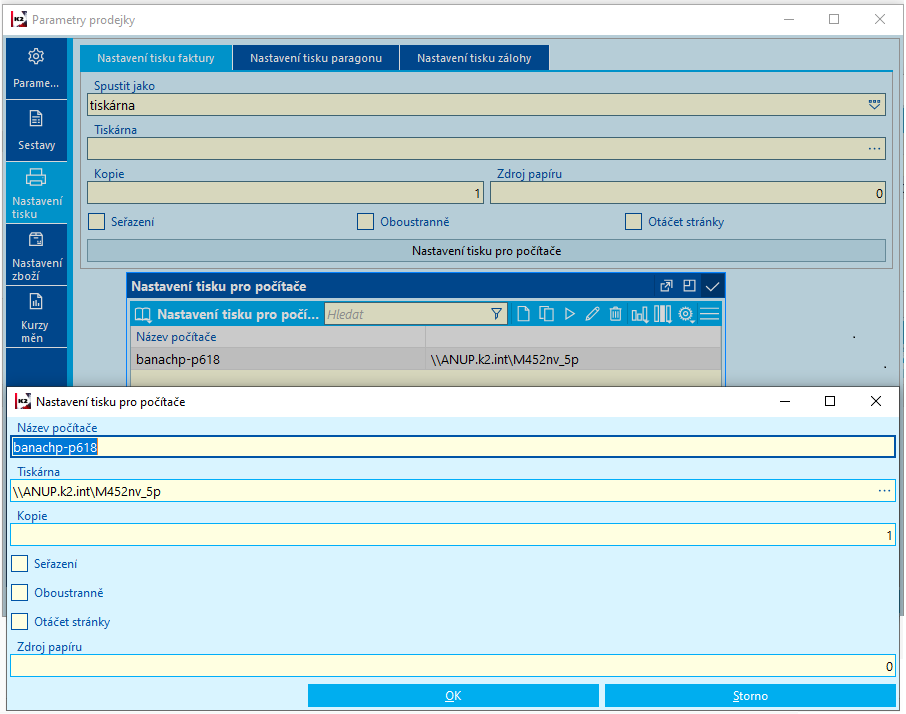
Task: Open the hamburger menu in grid toolbar
Action: click(710, 314)
